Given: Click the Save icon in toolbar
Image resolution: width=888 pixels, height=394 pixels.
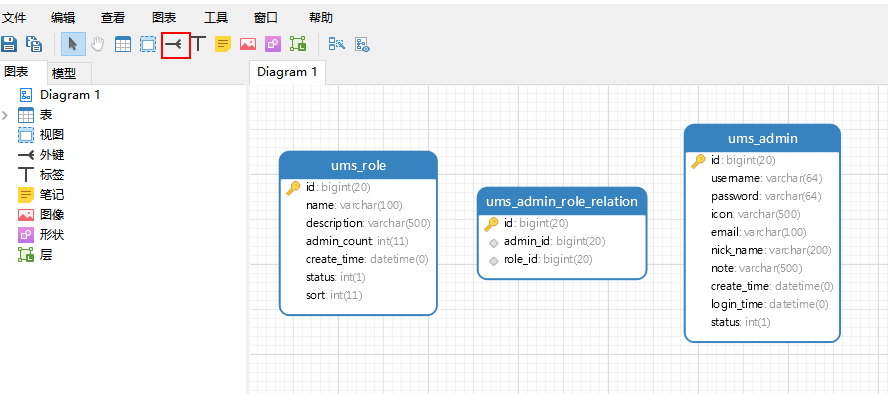Looking at the screenshot, I should 9,44.
